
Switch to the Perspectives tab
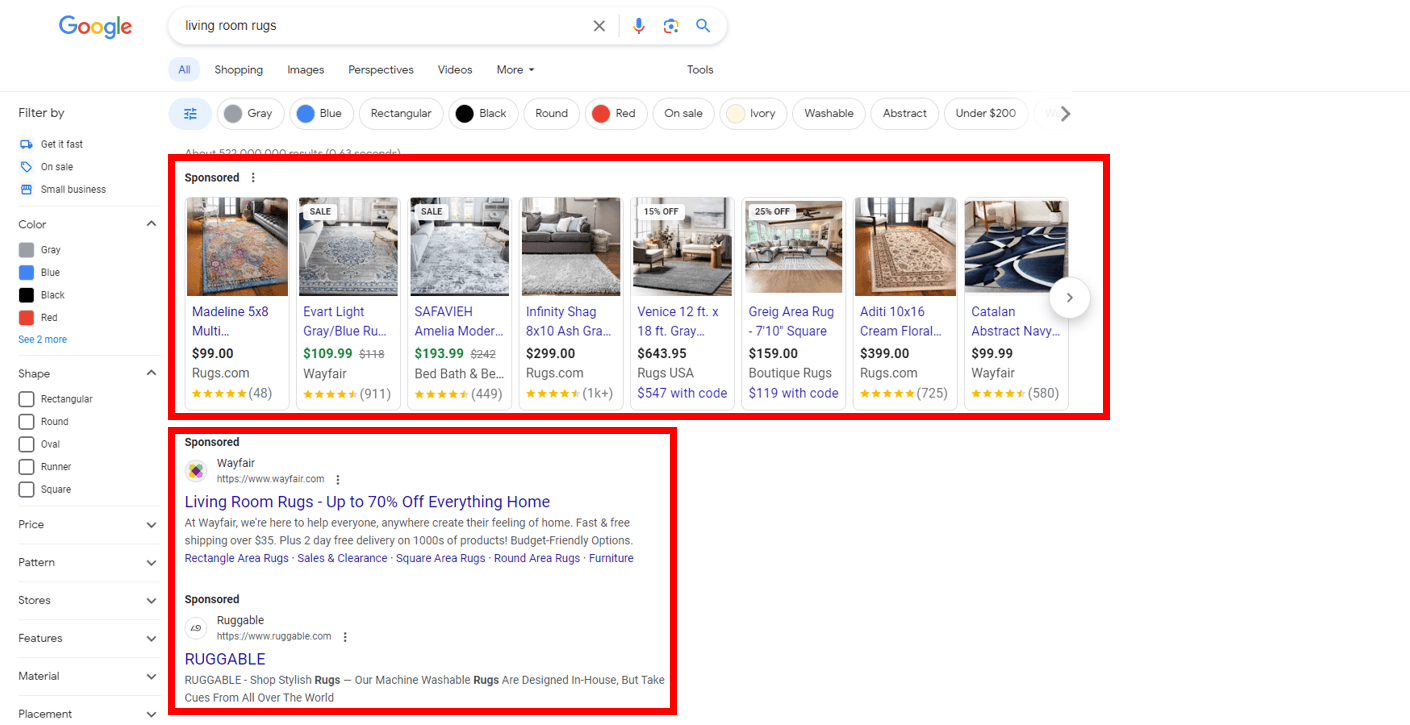click(x=381, y=70)
